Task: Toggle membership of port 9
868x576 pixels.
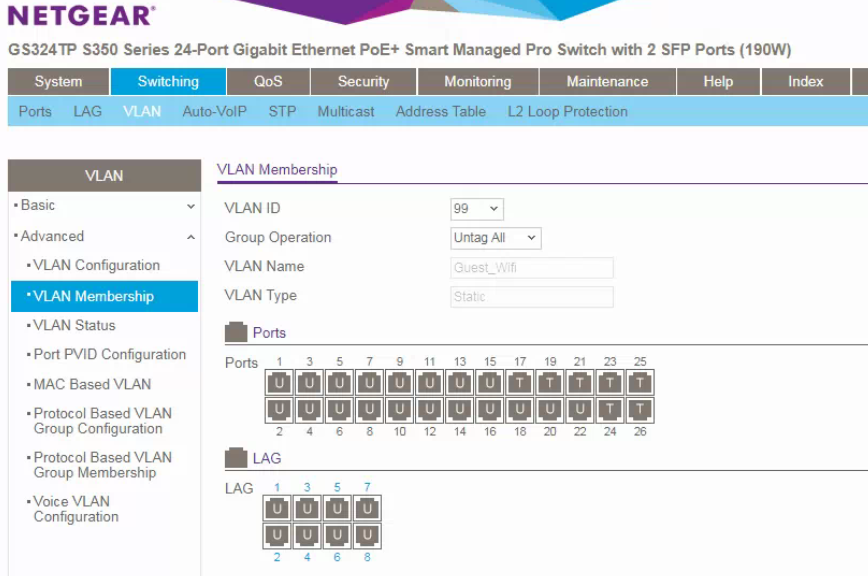Action: pos(399,382)
